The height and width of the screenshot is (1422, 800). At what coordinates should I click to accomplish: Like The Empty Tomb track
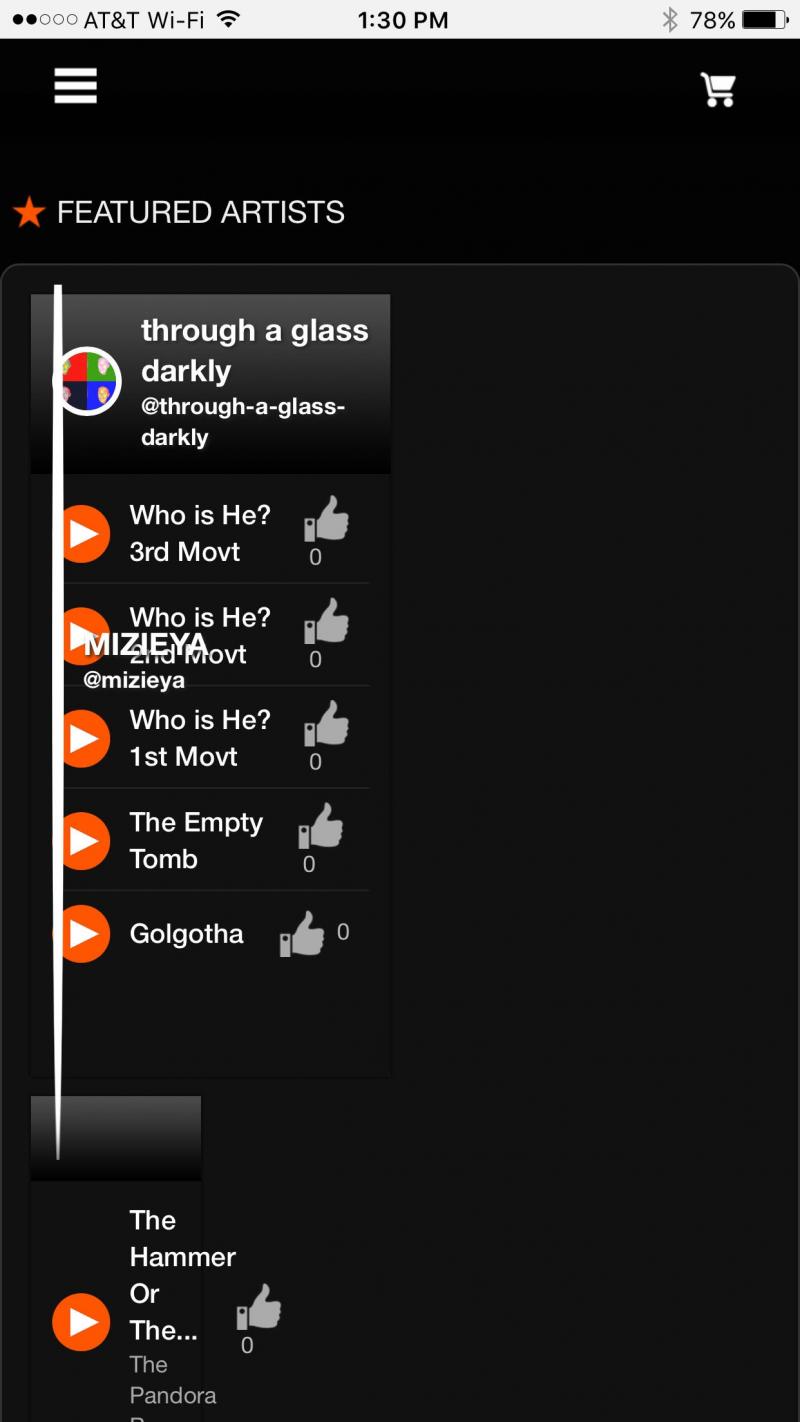point(321,827)
